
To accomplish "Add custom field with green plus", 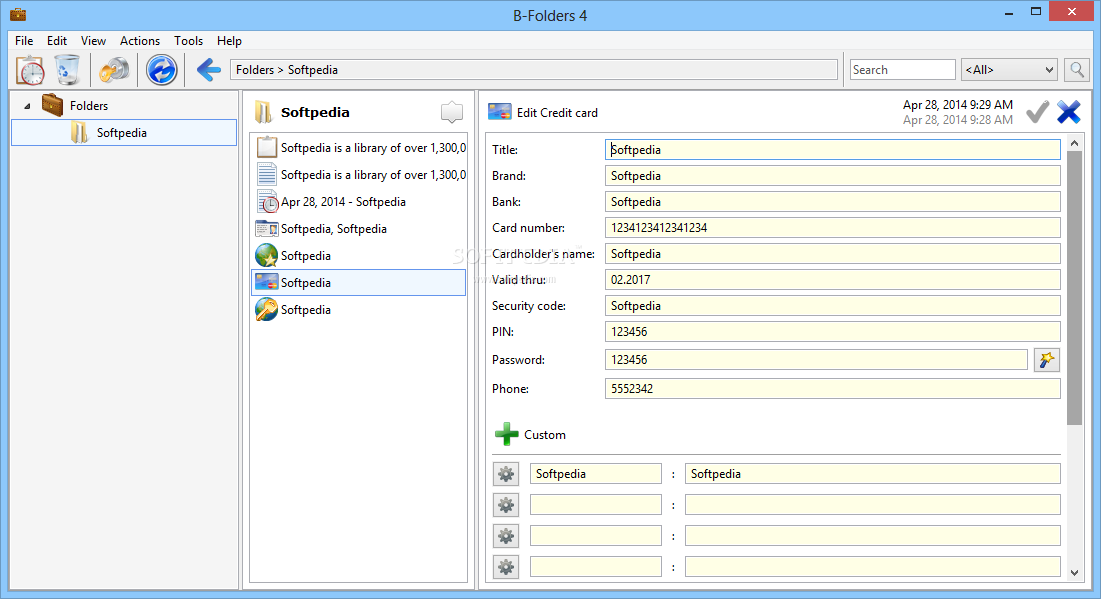I will (506, 435).
